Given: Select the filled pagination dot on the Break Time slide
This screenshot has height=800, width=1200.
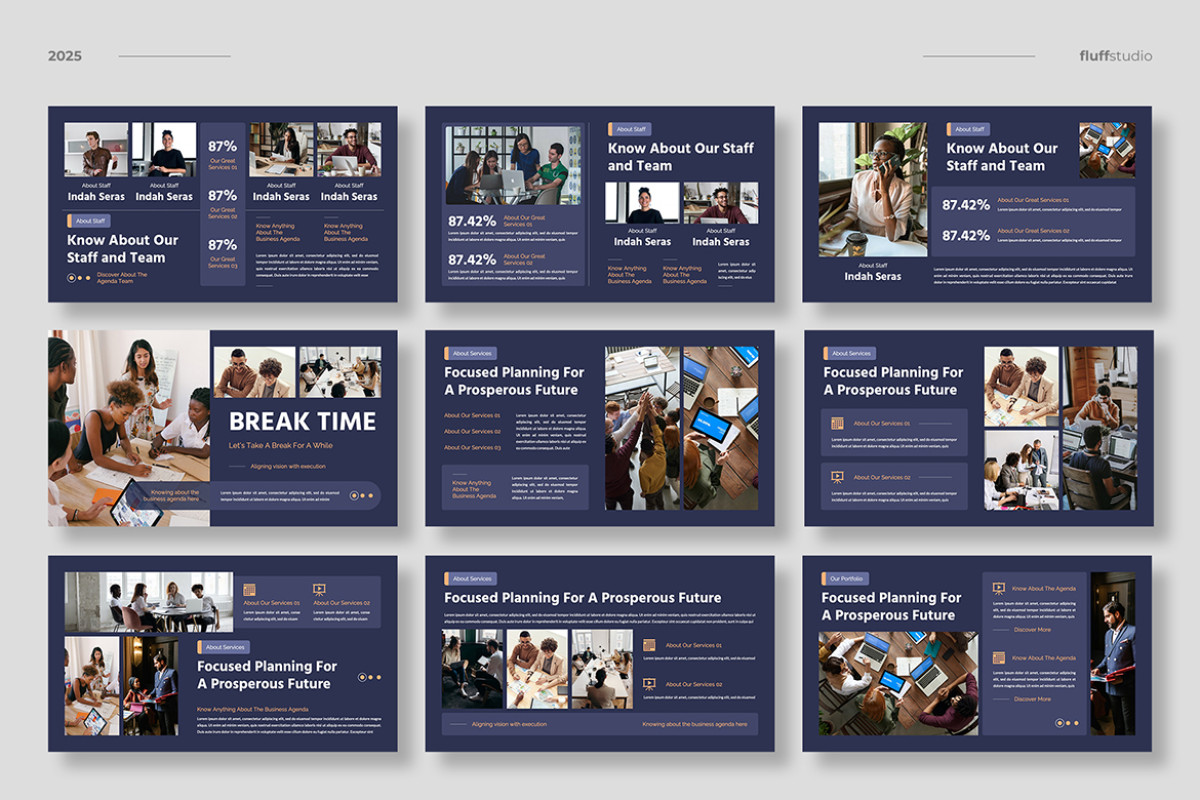Looking at the screenshot, I should (x=354, y=496).
